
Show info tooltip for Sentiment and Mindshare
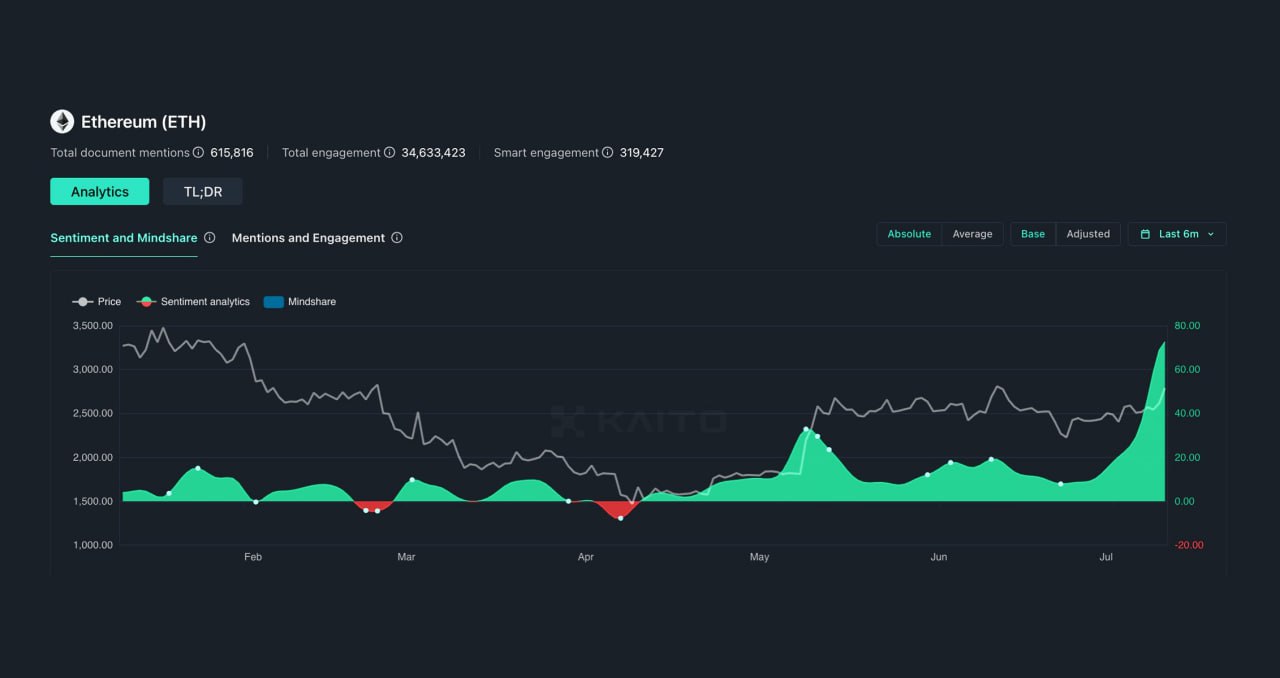point(209,238)
